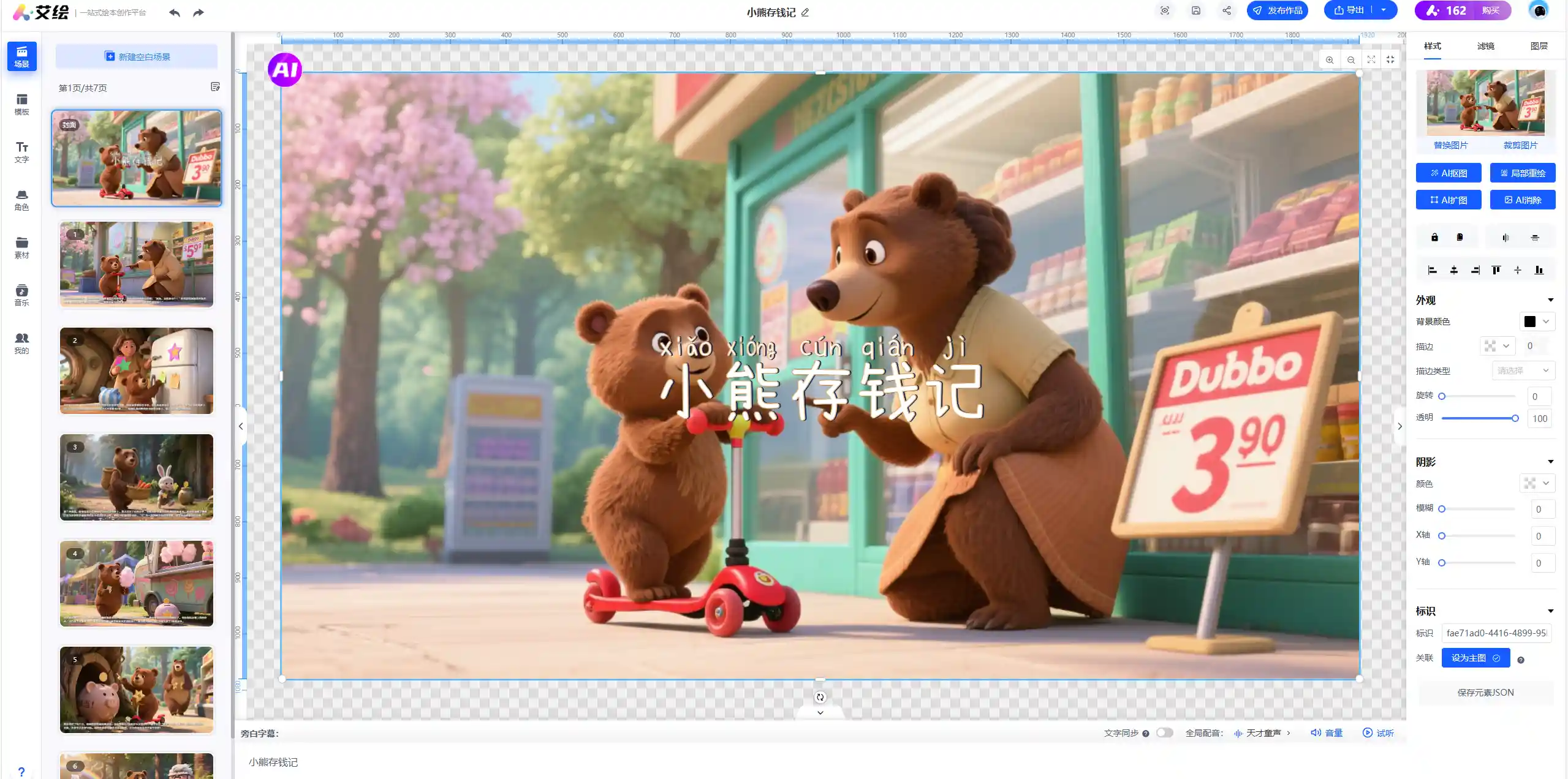Click the zoom in magnifier icon
Screen dimensions: 1568x779
pos(1329,60)
